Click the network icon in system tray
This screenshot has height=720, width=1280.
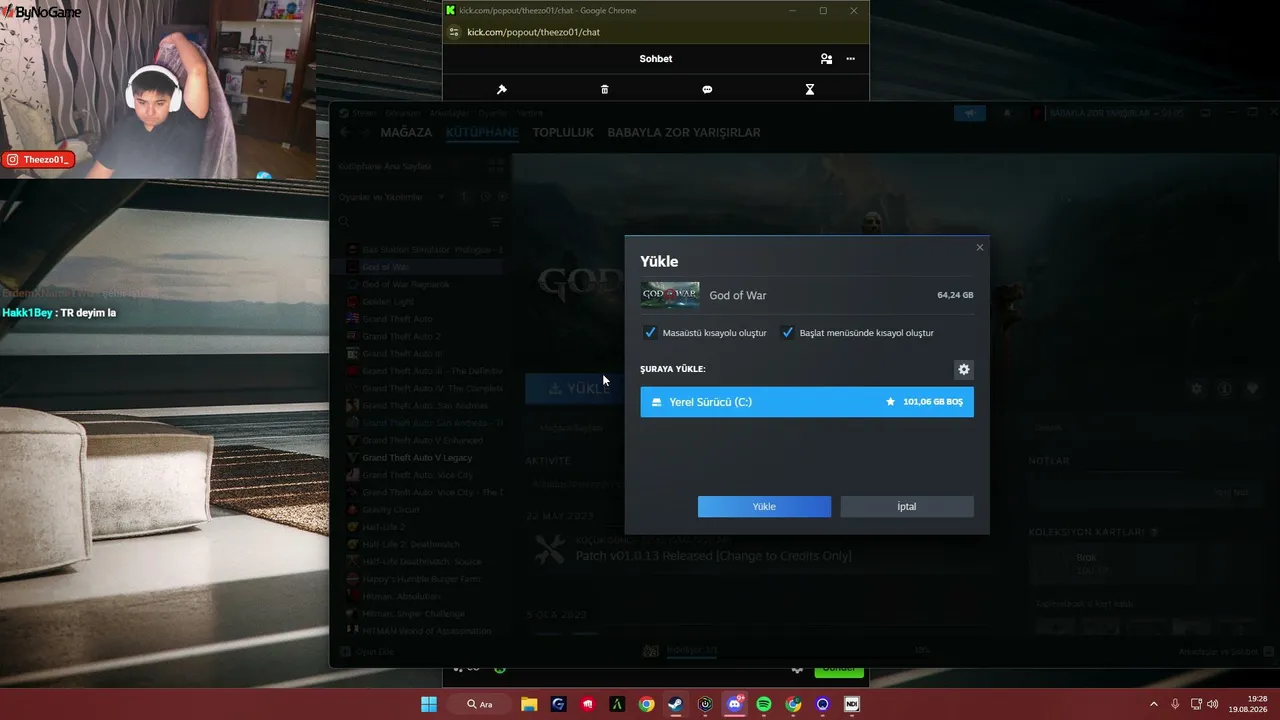click(1196, 704)
